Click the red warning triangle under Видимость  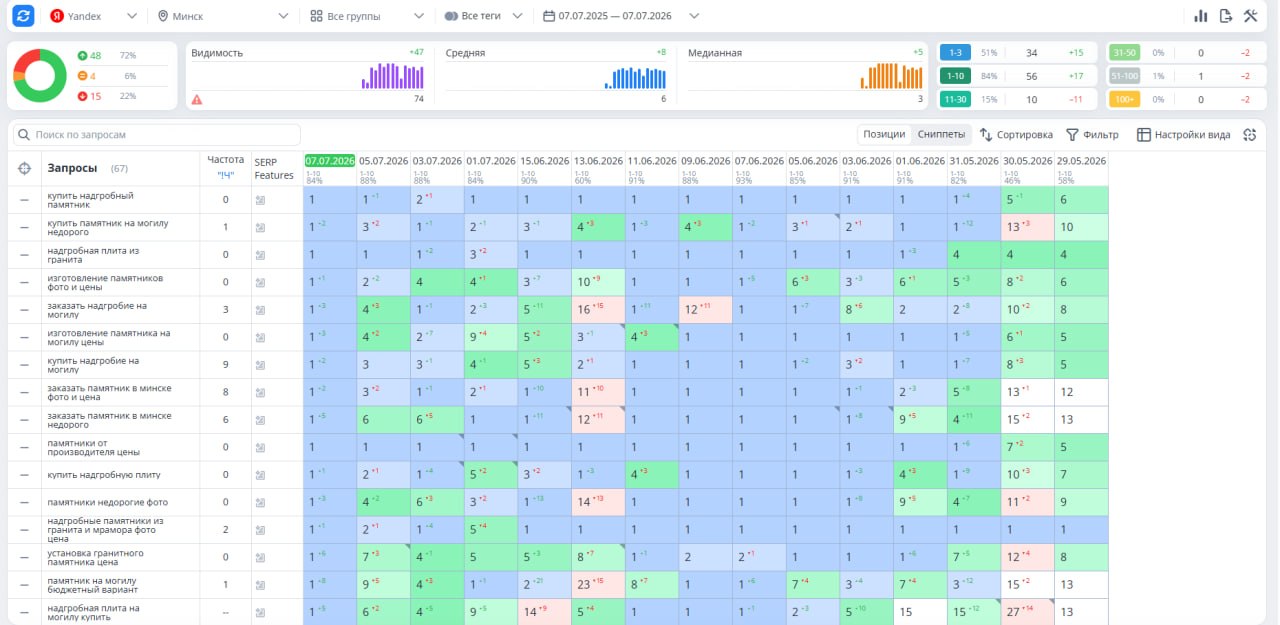point(197,99)
